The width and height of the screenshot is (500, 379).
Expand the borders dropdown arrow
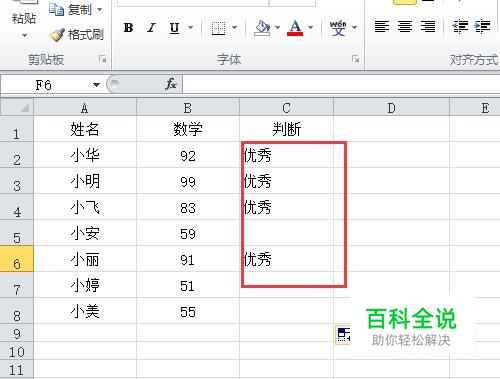pyautogui.click(x=234, y=28)
